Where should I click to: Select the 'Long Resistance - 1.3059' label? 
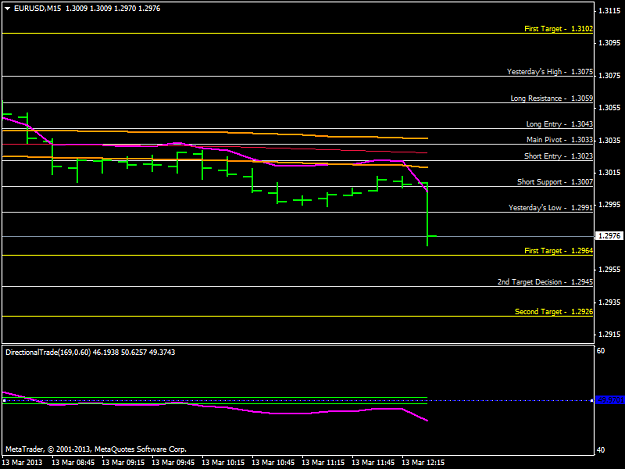tap(552, 98)
